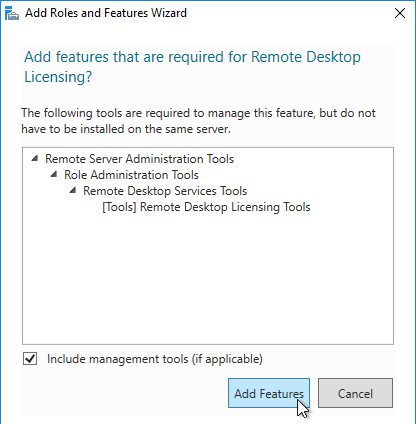
Task: Uncheck the Include management tools checkbox
Action: 30,359
